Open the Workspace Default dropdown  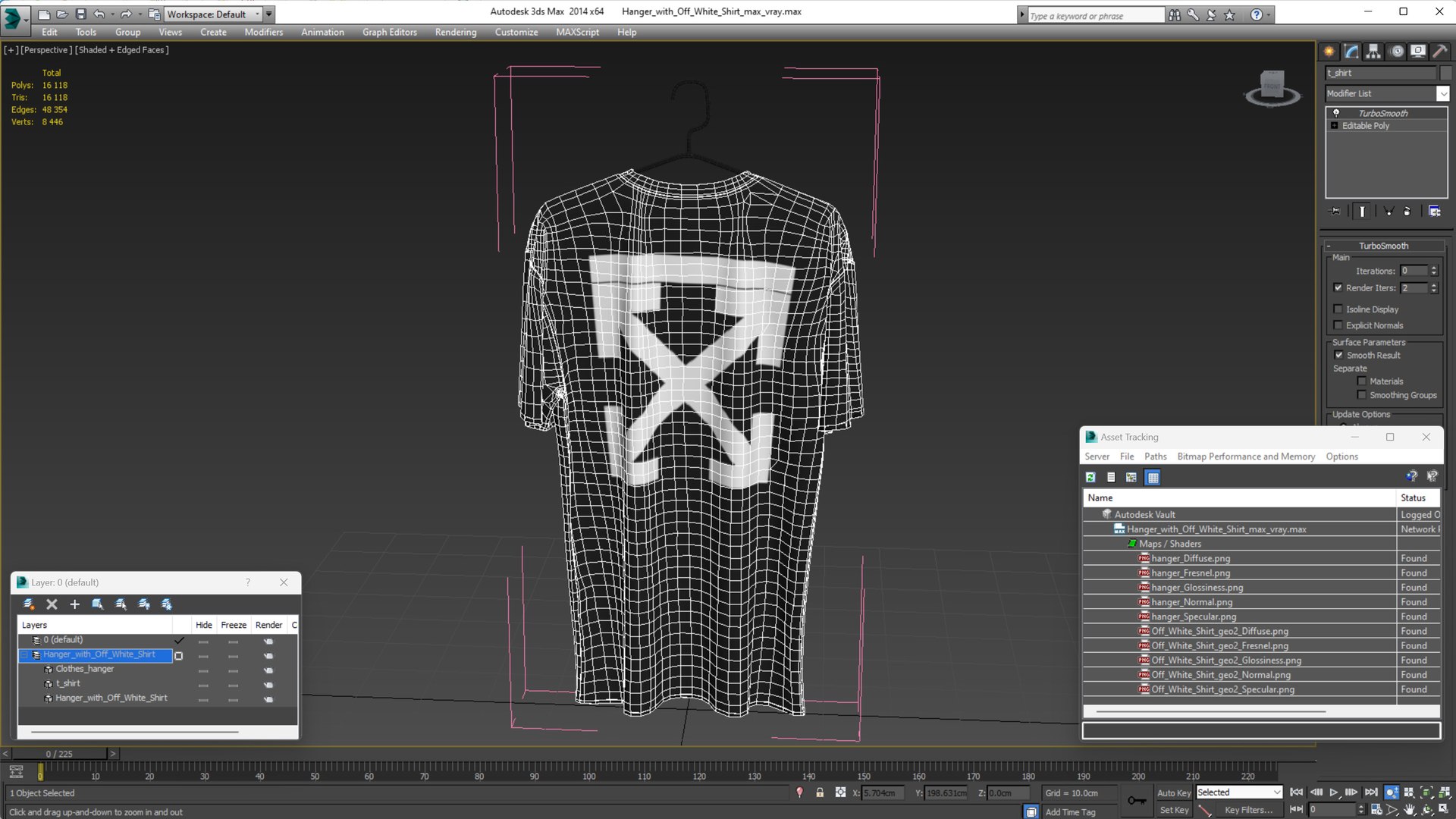coord(213,14)
